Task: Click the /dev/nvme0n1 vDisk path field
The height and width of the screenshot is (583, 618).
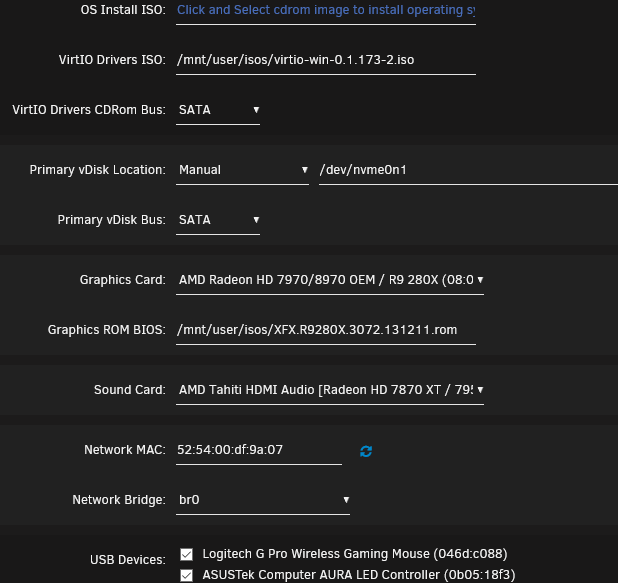Action: [x=468, y=170]
